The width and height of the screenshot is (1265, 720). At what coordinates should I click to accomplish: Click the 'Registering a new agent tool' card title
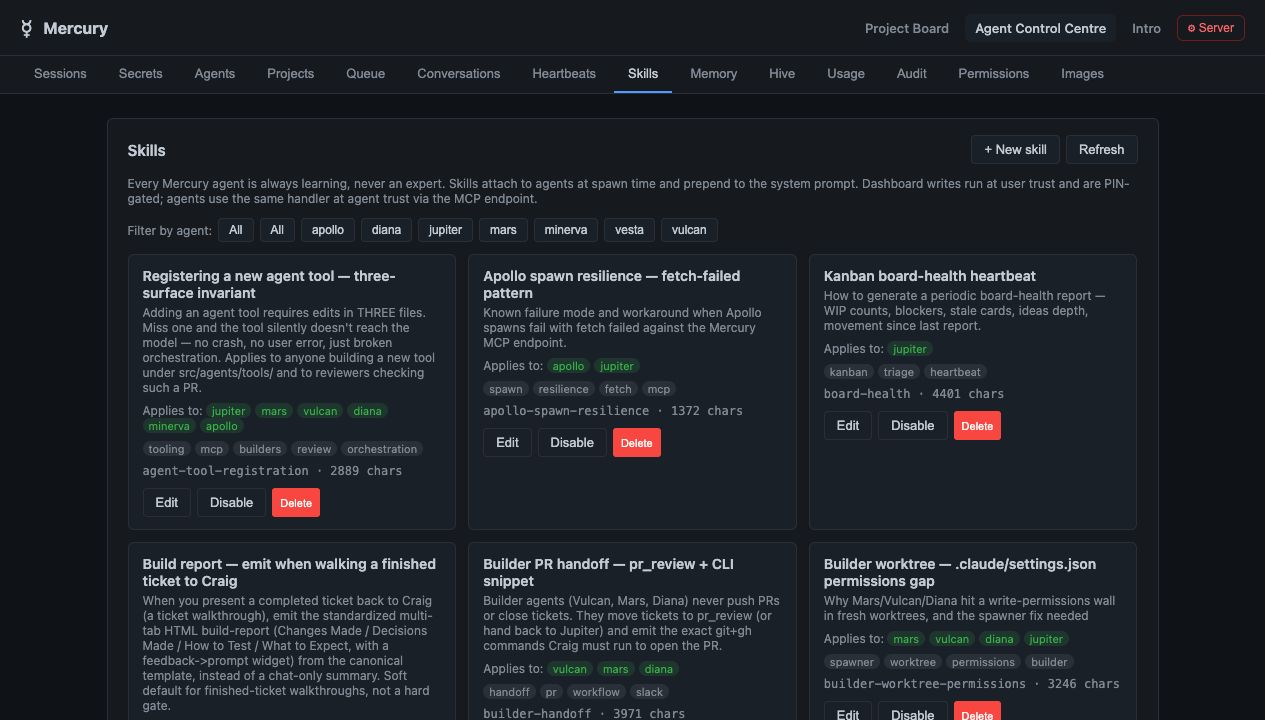click(269, 285)
